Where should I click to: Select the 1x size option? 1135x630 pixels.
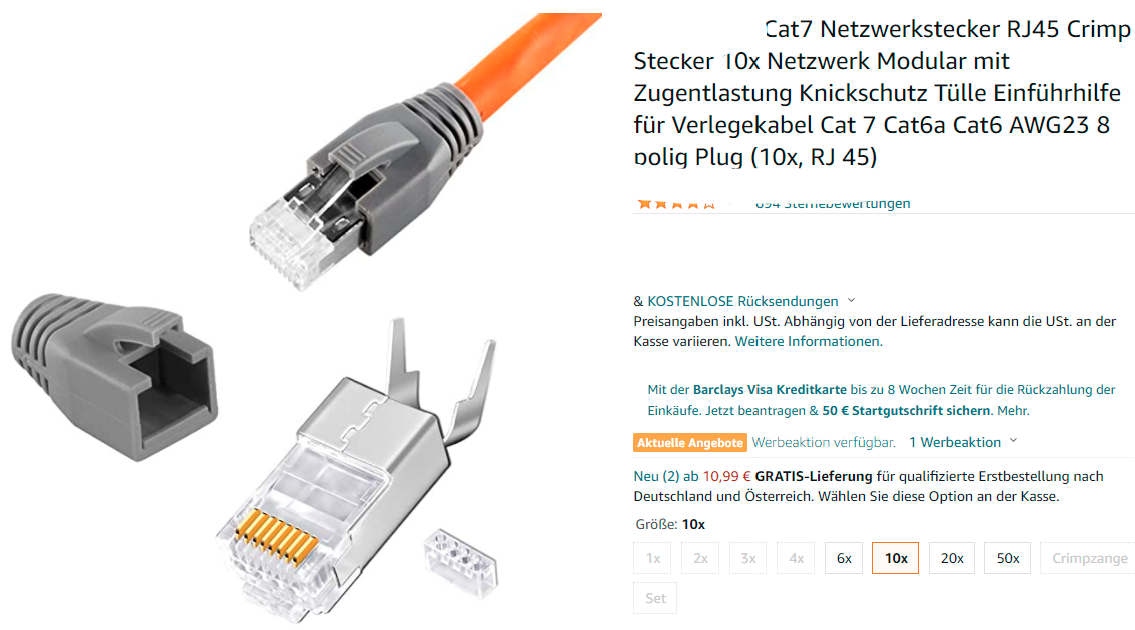(x=652, y=558)
